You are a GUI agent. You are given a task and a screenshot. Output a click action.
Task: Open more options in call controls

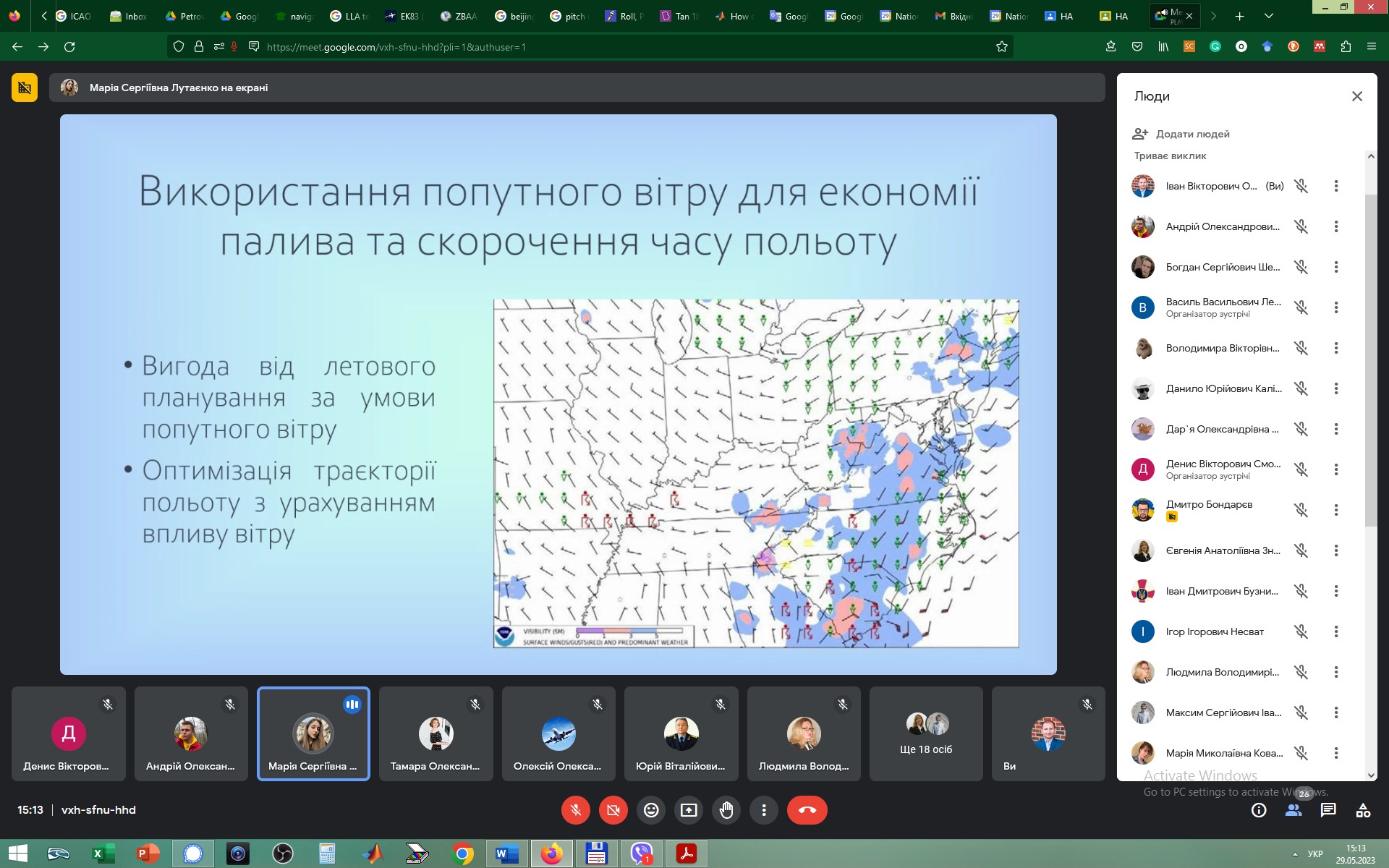(x=764, y=810)
